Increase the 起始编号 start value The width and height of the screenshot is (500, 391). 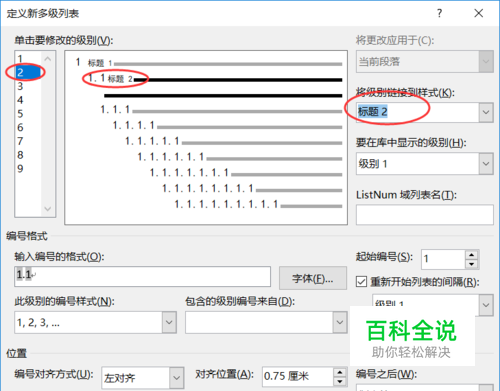click(x=472, y=255)
